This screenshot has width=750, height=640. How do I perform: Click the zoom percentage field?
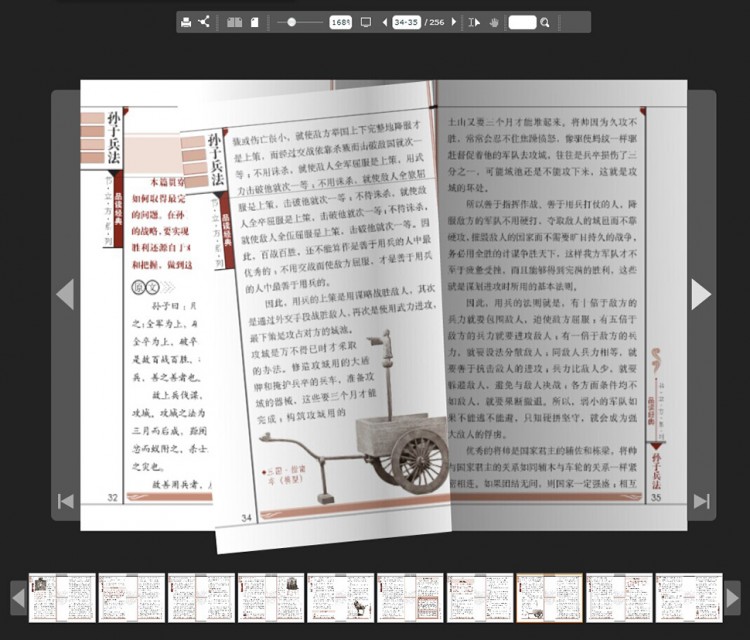340,22
